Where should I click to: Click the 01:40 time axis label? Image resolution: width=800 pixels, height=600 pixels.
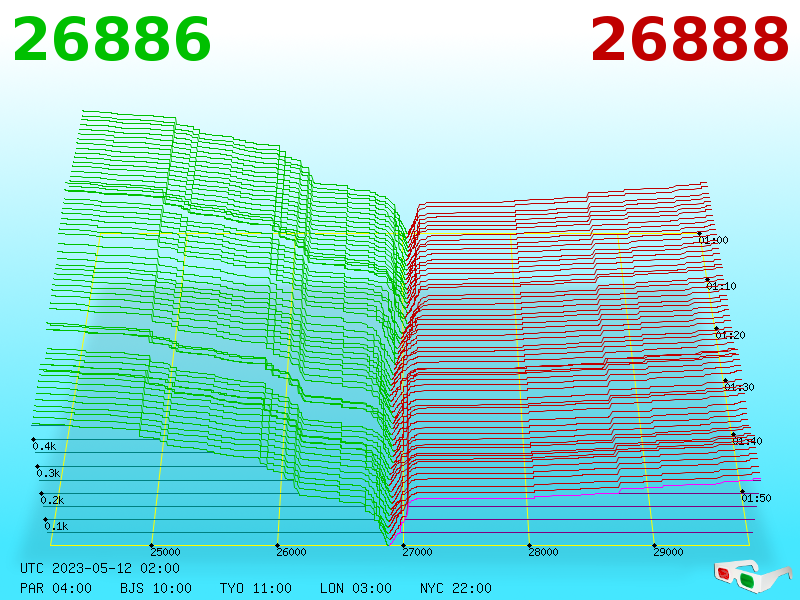747,441
